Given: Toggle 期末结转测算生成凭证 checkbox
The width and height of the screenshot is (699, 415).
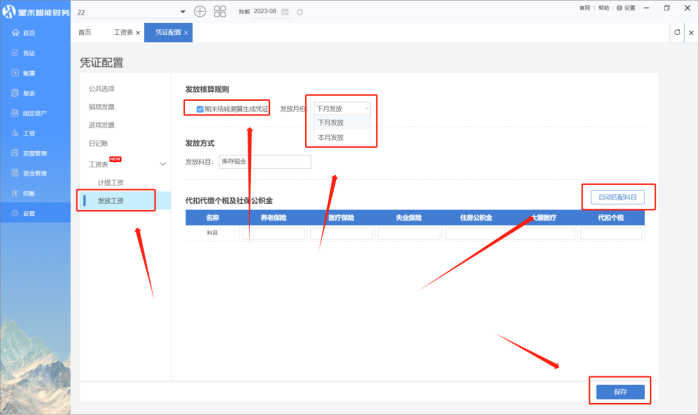Looking at the screenshot, I should pyautogui.click(x=200, y=108).
